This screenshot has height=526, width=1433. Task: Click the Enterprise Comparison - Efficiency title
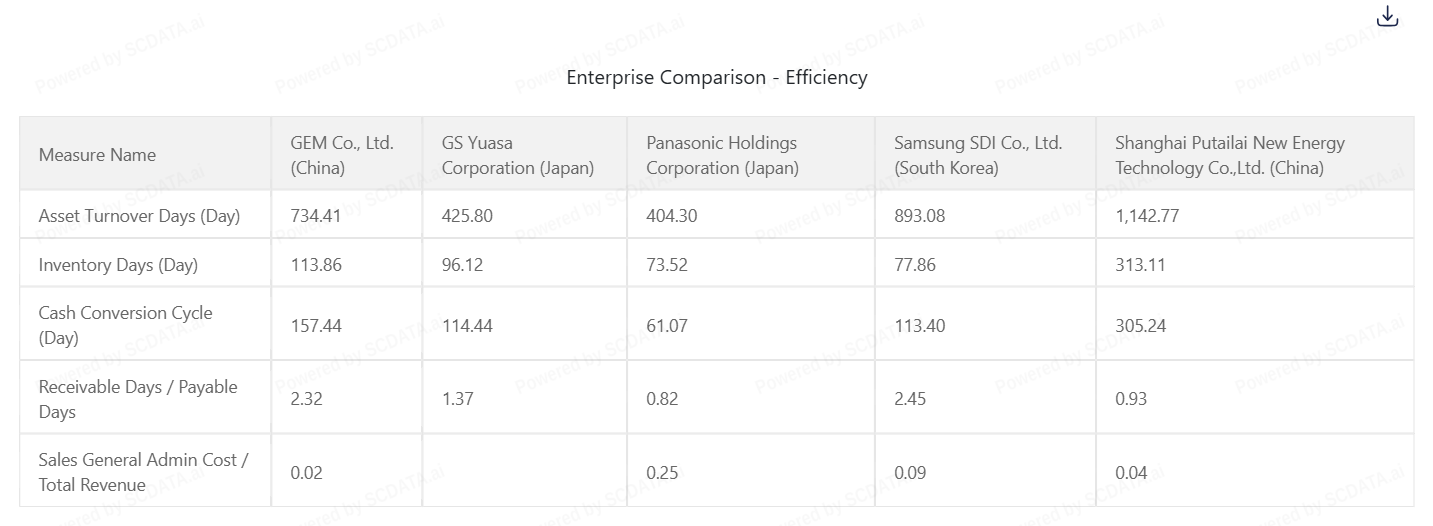(x=716, y=77)
